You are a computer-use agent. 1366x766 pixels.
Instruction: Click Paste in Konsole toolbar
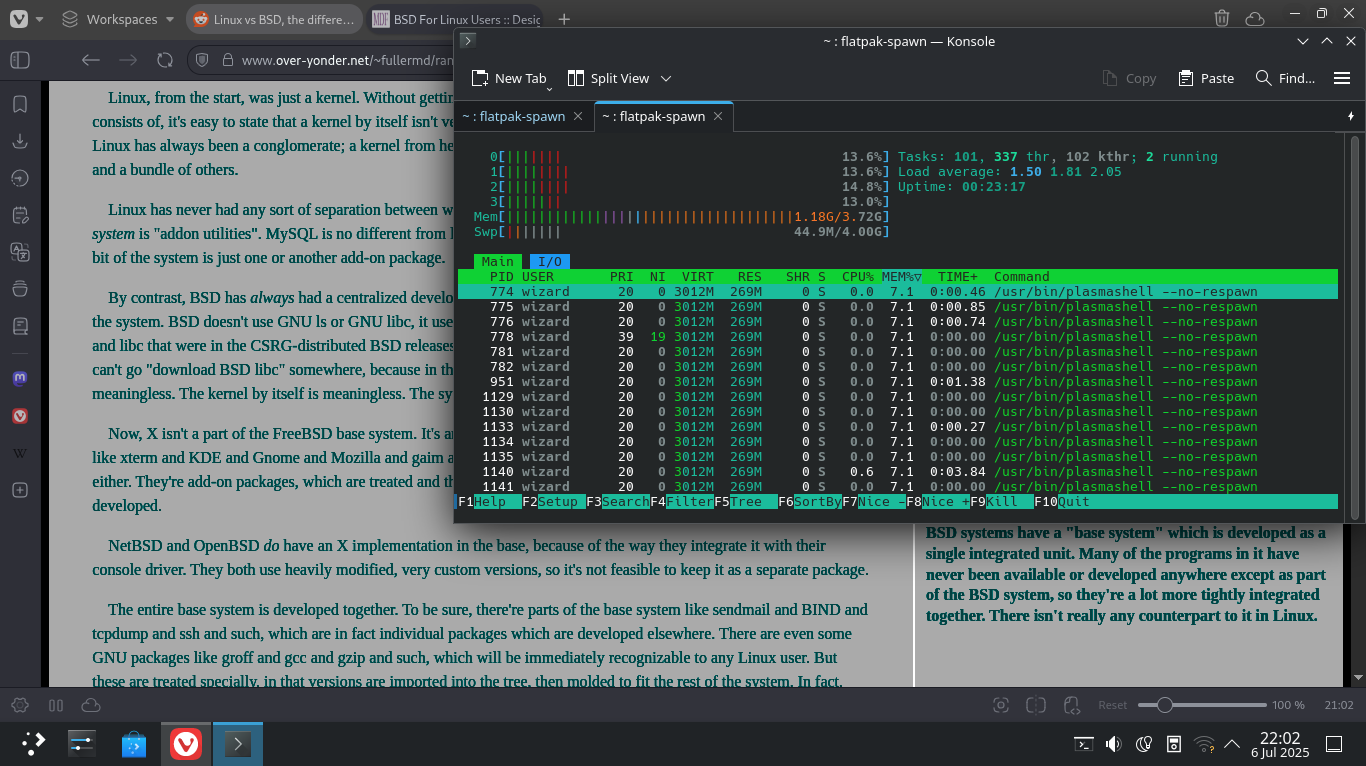(1205, 78)
